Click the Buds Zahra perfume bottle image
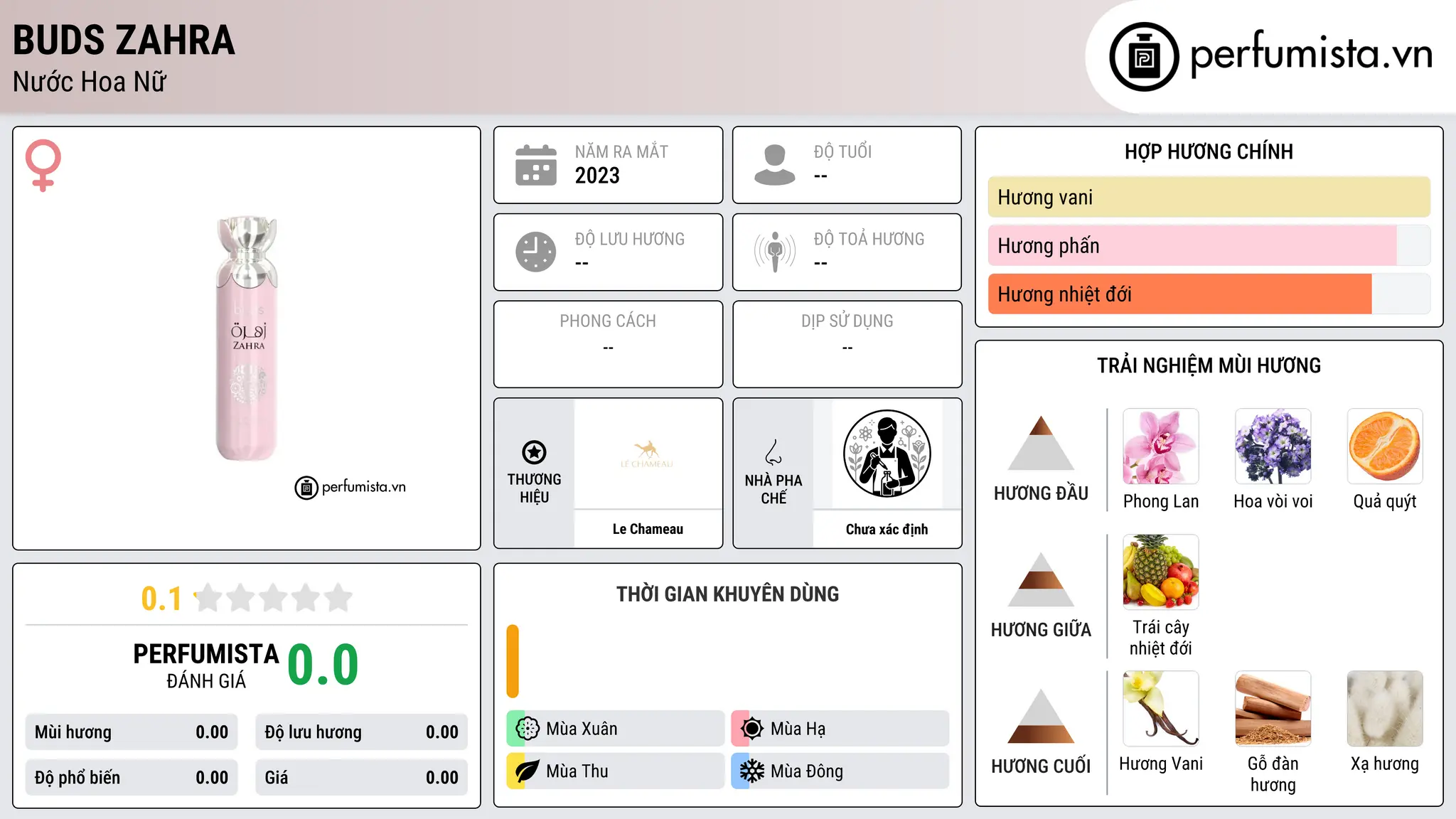 coord(247,338)
